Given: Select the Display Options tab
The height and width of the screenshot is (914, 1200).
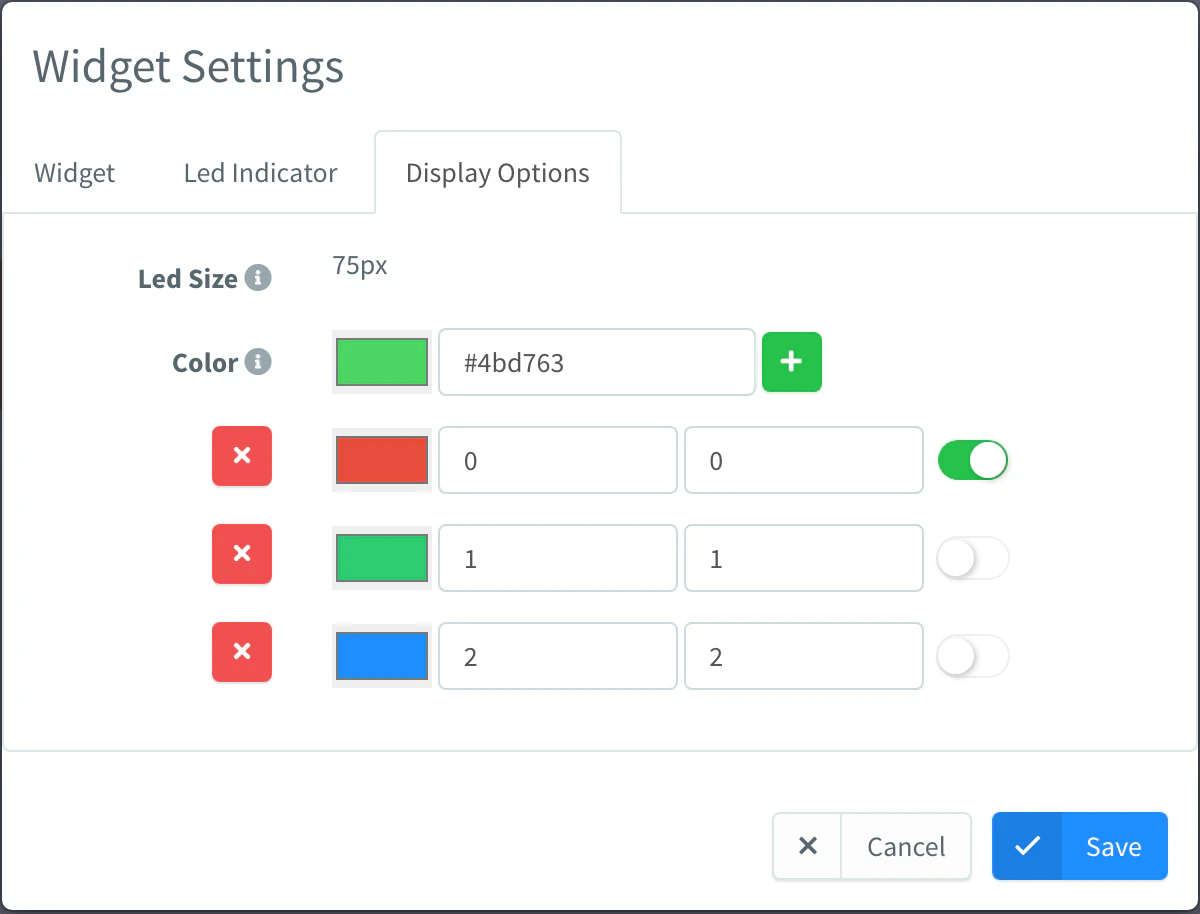Looking at the screenshot, I should [498, 173].
